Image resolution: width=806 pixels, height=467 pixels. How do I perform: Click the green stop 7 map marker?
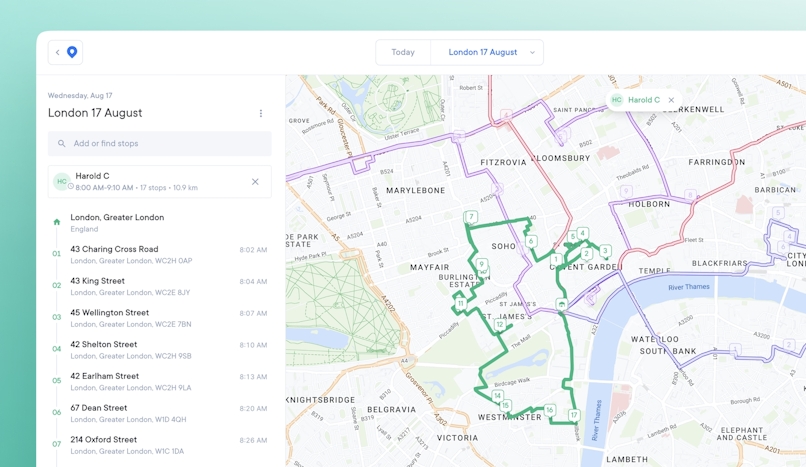click(x=471, y=217)
